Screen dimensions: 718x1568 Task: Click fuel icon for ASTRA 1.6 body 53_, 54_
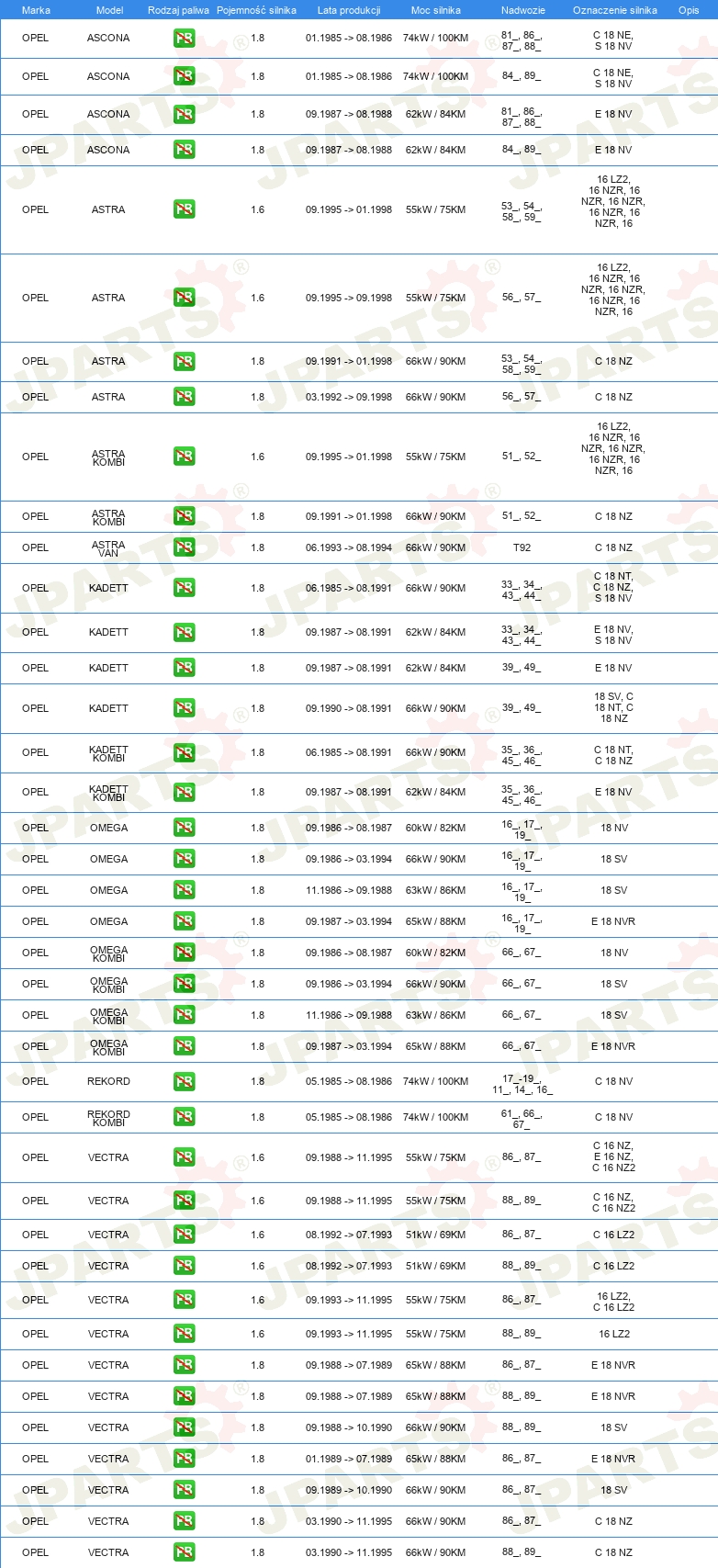click(x=184, y=209)
